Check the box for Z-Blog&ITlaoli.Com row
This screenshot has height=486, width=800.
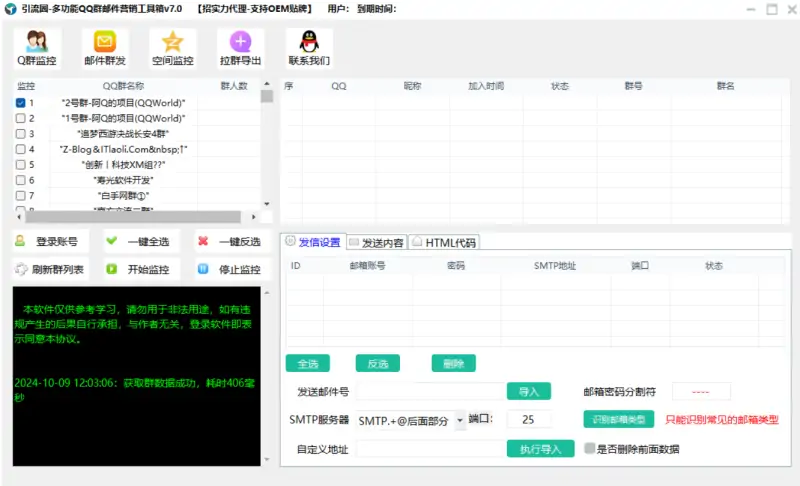20,149
